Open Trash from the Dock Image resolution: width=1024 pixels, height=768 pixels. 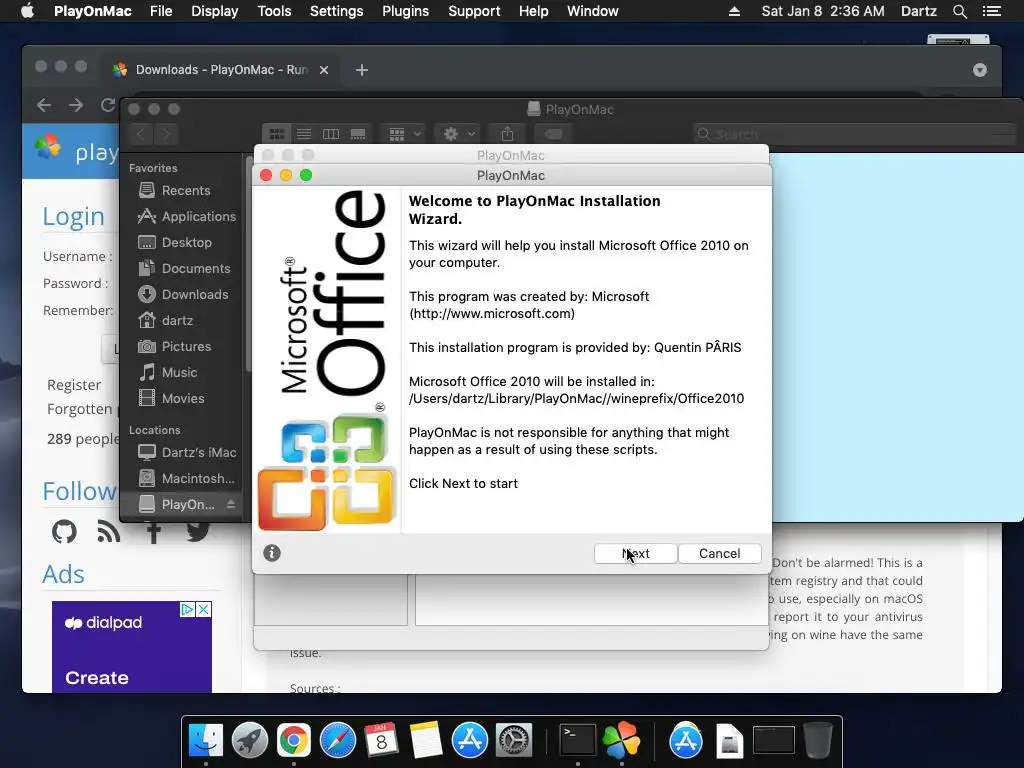tap(818, 741)
